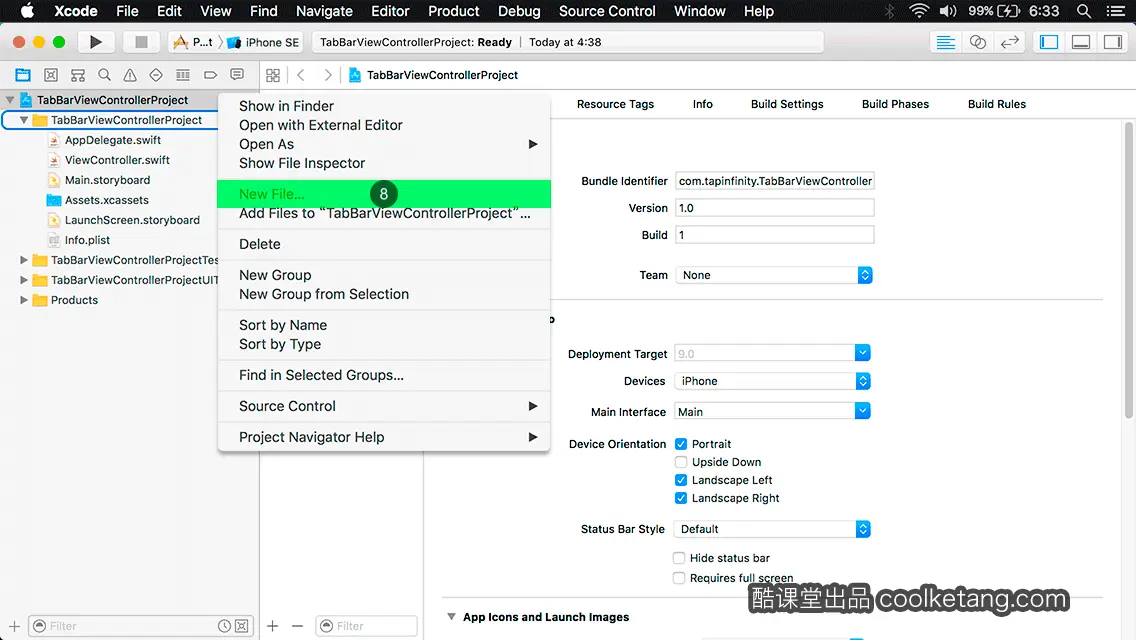The image size is (1136, 640).
Task: Open the Debug menu in menu bar
Action: [x=519, y=11]
